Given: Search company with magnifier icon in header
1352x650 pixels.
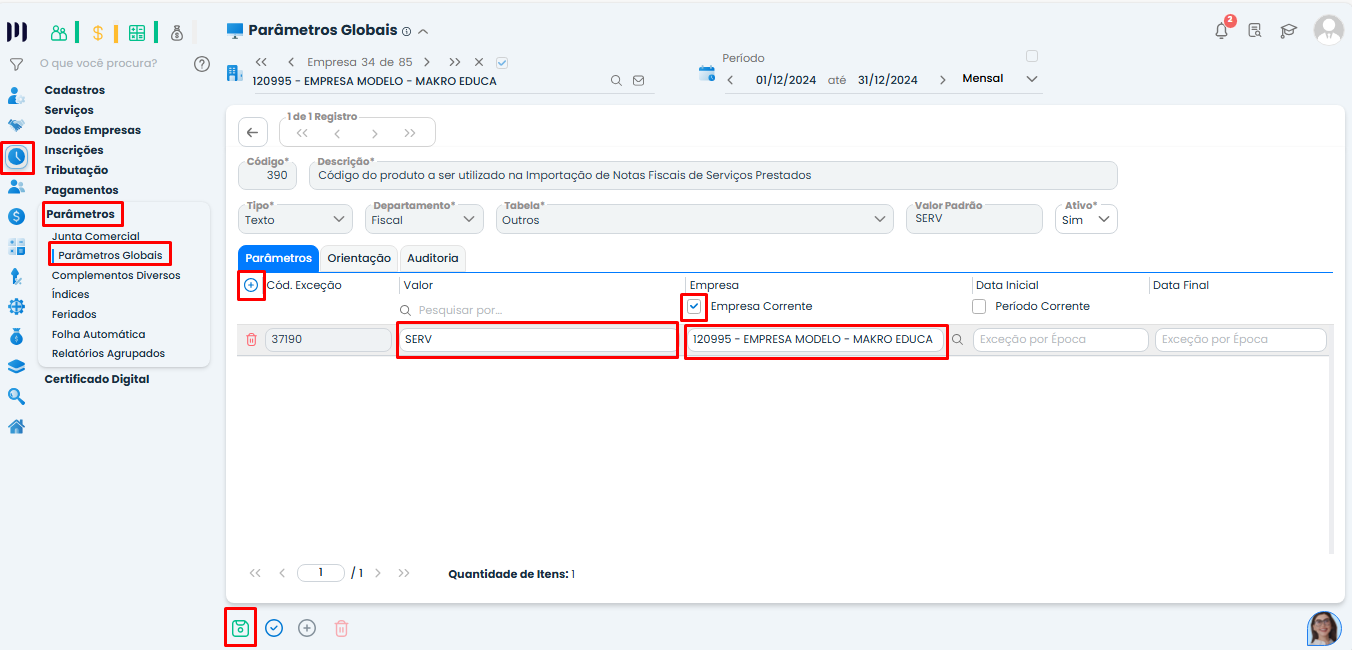Looking at the screenshot, I should coord(617,81).
